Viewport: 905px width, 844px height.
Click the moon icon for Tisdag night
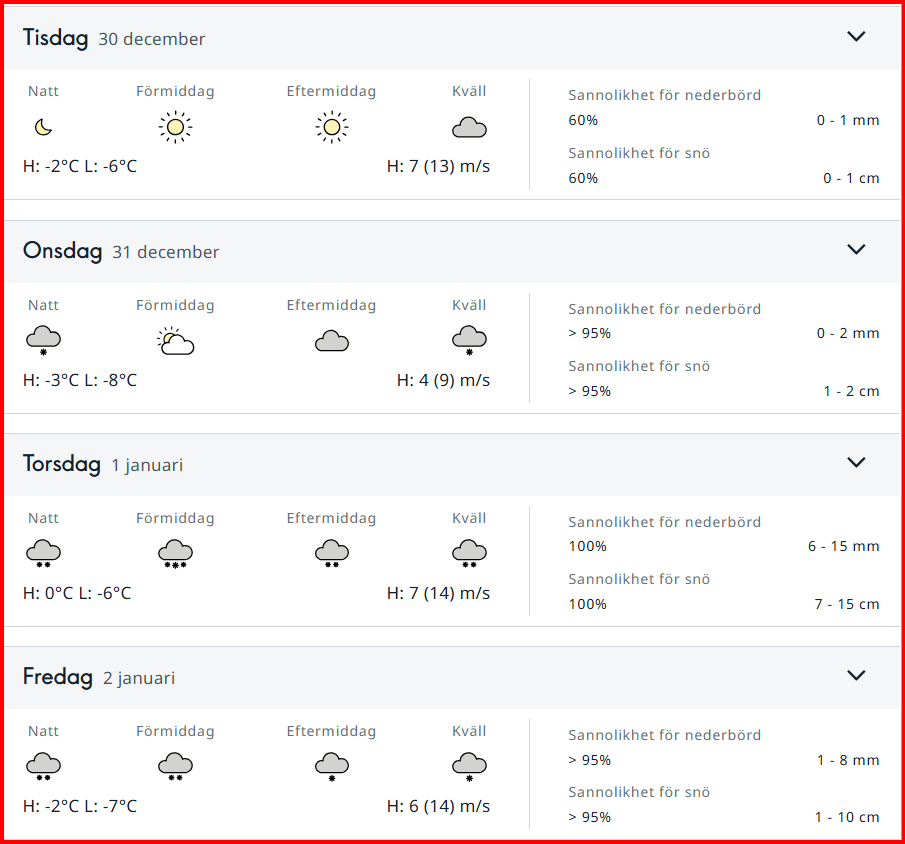pos(43,127)
